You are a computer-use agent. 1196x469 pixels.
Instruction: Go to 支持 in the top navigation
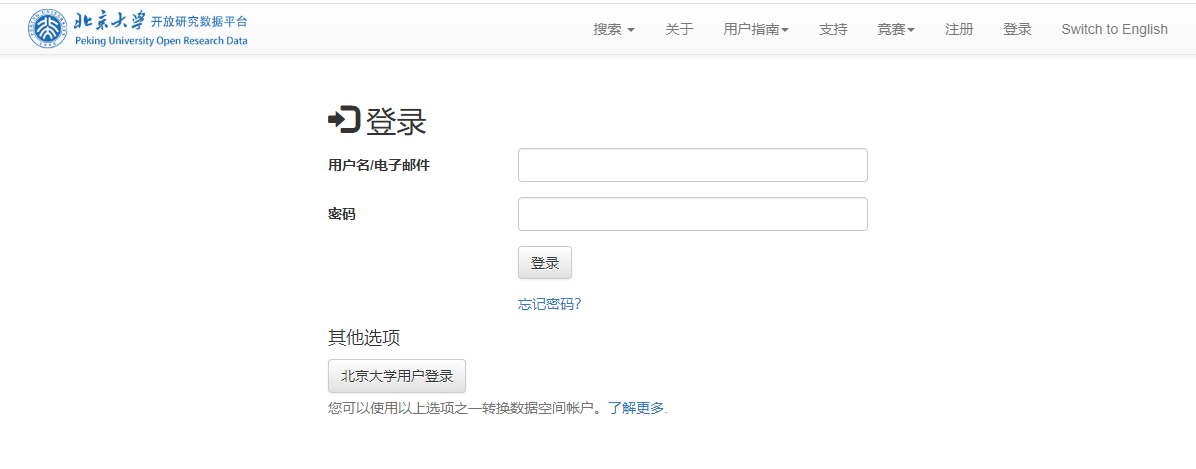(x=833, y=30)
